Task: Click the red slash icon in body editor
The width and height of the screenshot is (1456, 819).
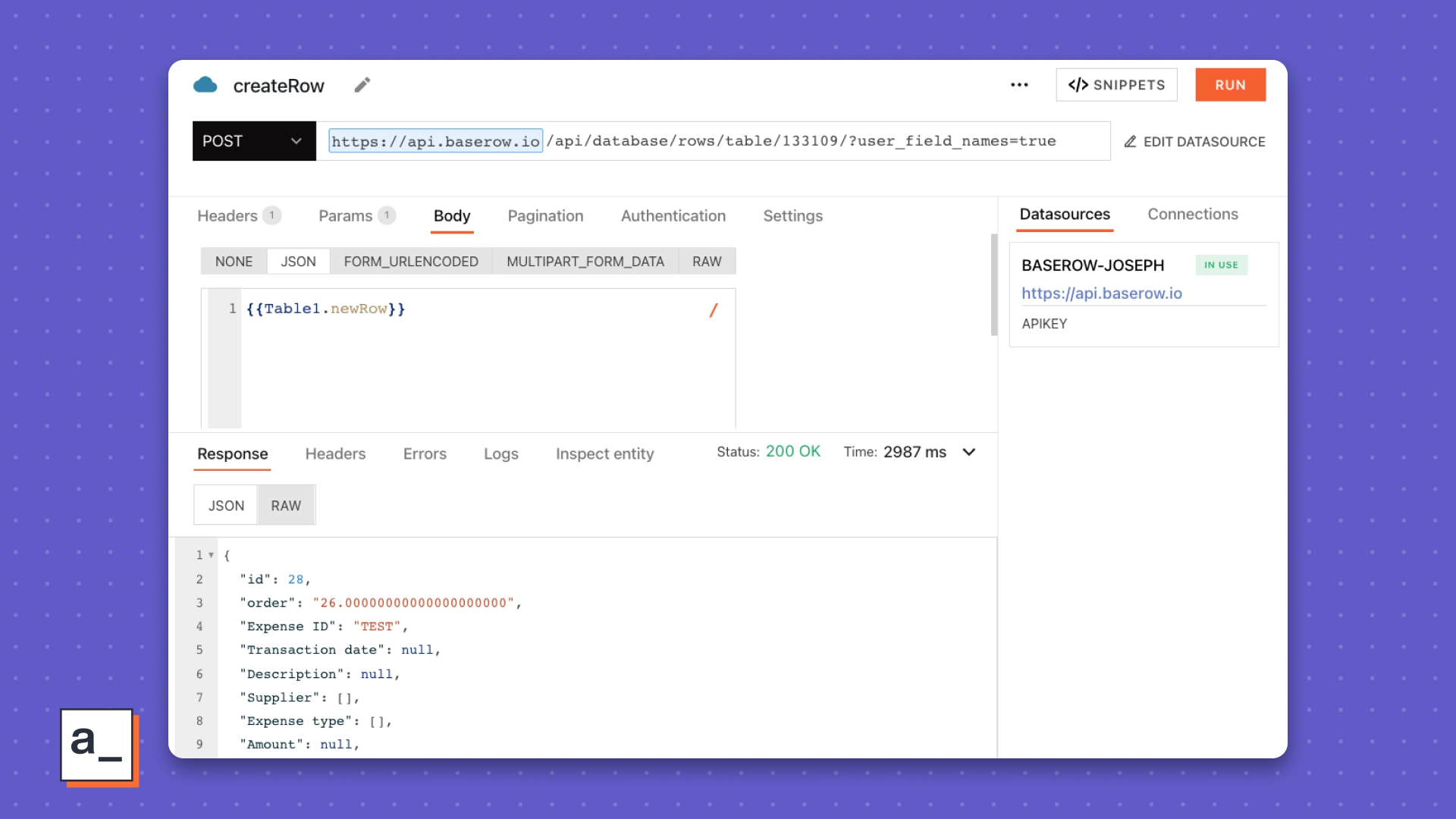Action: [x=713, y=310]
